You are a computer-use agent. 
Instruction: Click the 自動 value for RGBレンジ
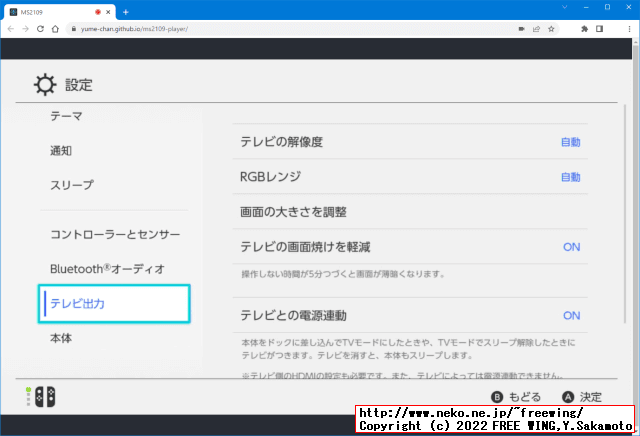point(571,177)
